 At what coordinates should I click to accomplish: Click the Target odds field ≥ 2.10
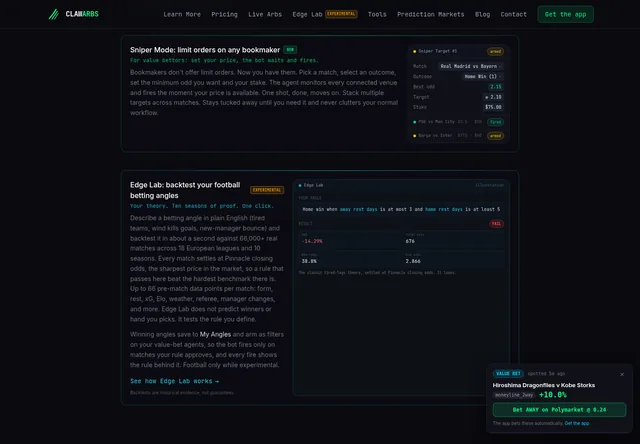pyautogui.click(x=493, y=97)
